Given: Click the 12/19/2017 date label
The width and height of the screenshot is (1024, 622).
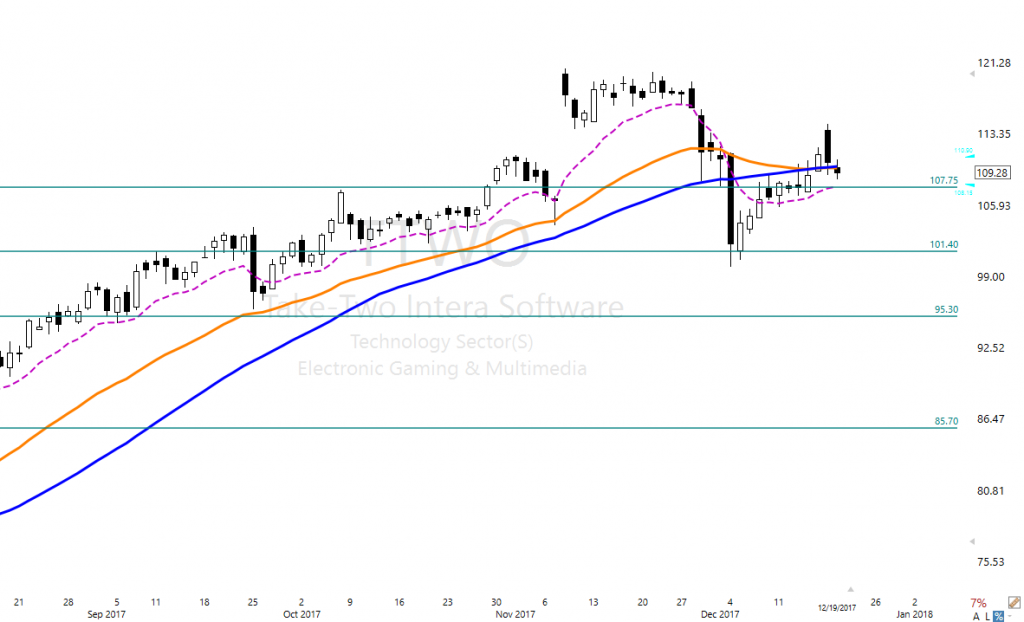Looking at the screenshot, I should click(836, 607).
